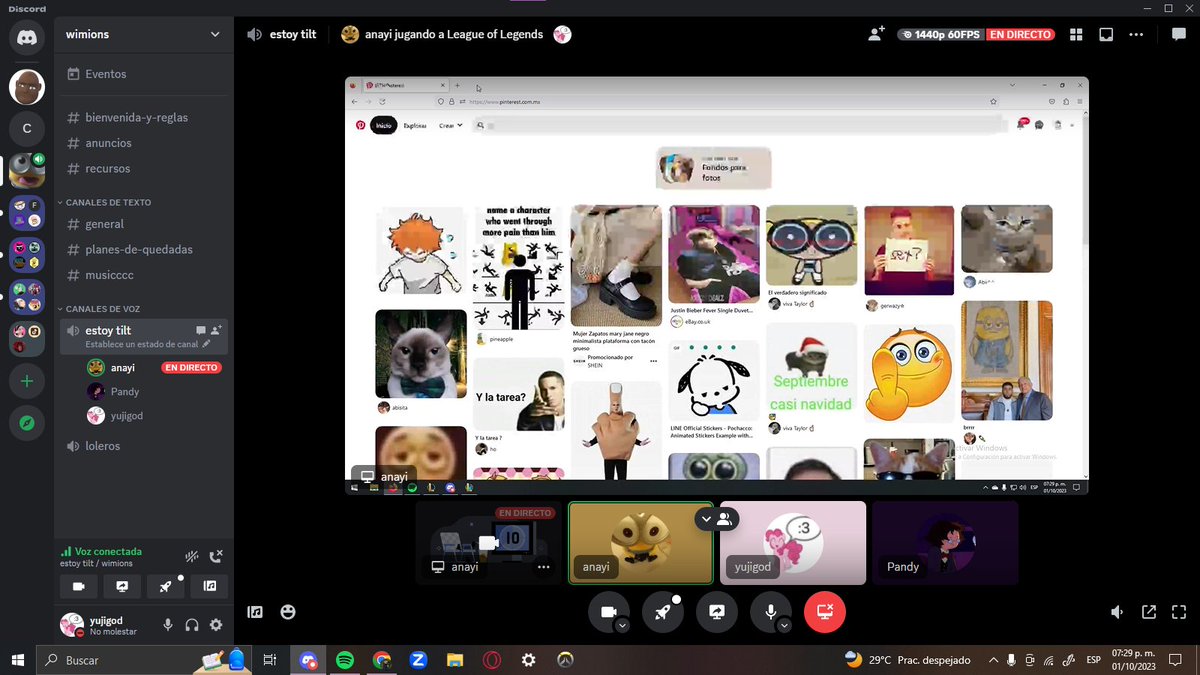Pop out the call using header window icon

1106,34
